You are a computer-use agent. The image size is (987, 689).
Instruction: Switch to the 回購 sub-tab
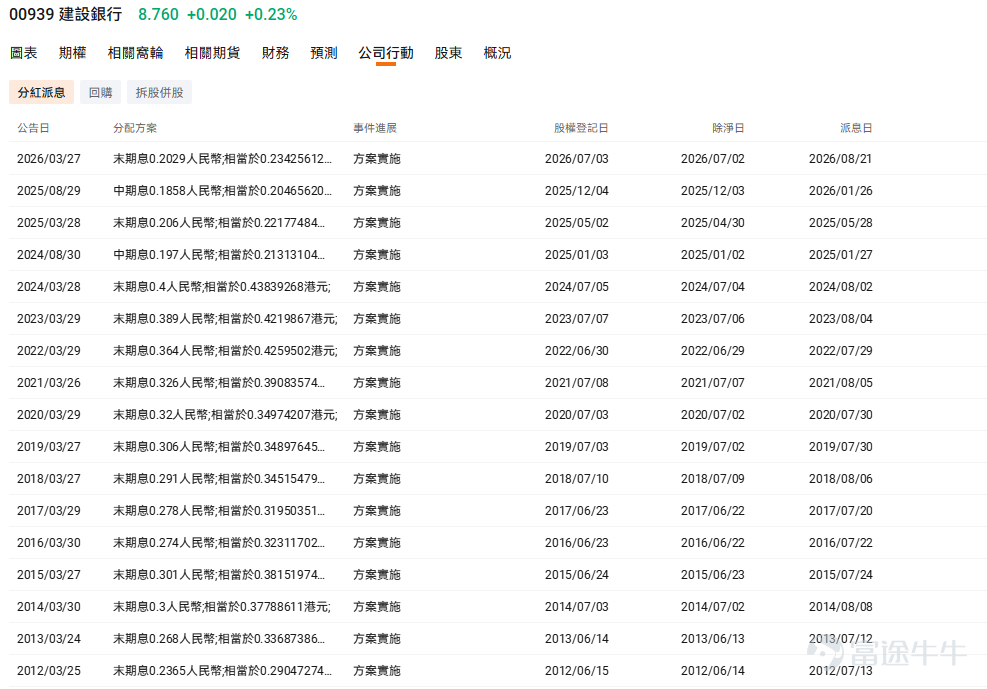pos(100,92)
